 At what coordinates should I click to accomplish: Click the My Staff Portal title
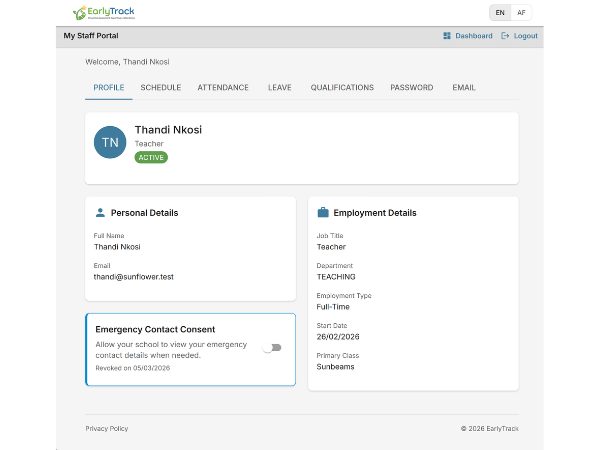point(91,36)
